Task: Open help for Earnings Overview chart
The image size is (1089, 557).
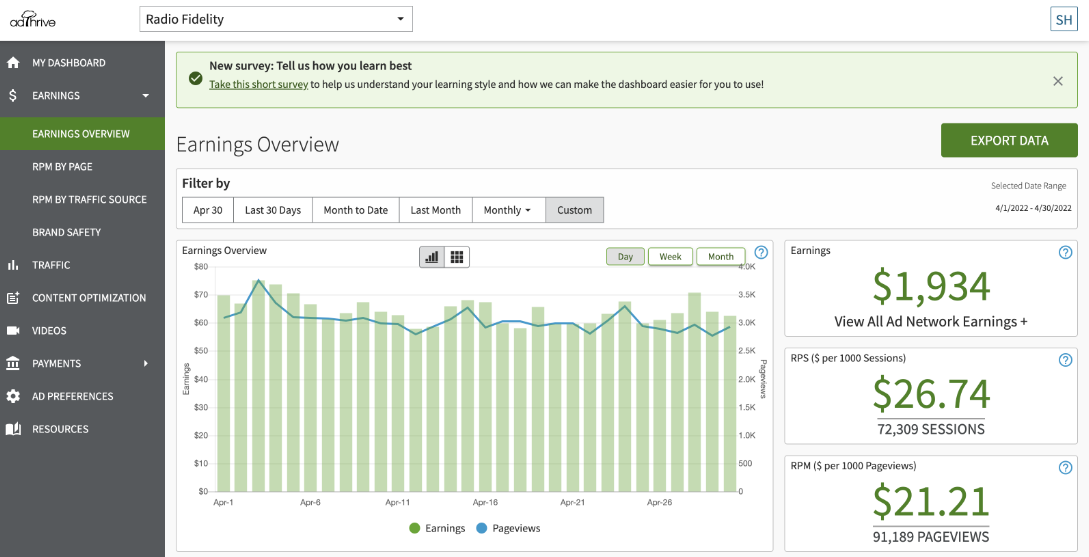Action: (761, 252)
